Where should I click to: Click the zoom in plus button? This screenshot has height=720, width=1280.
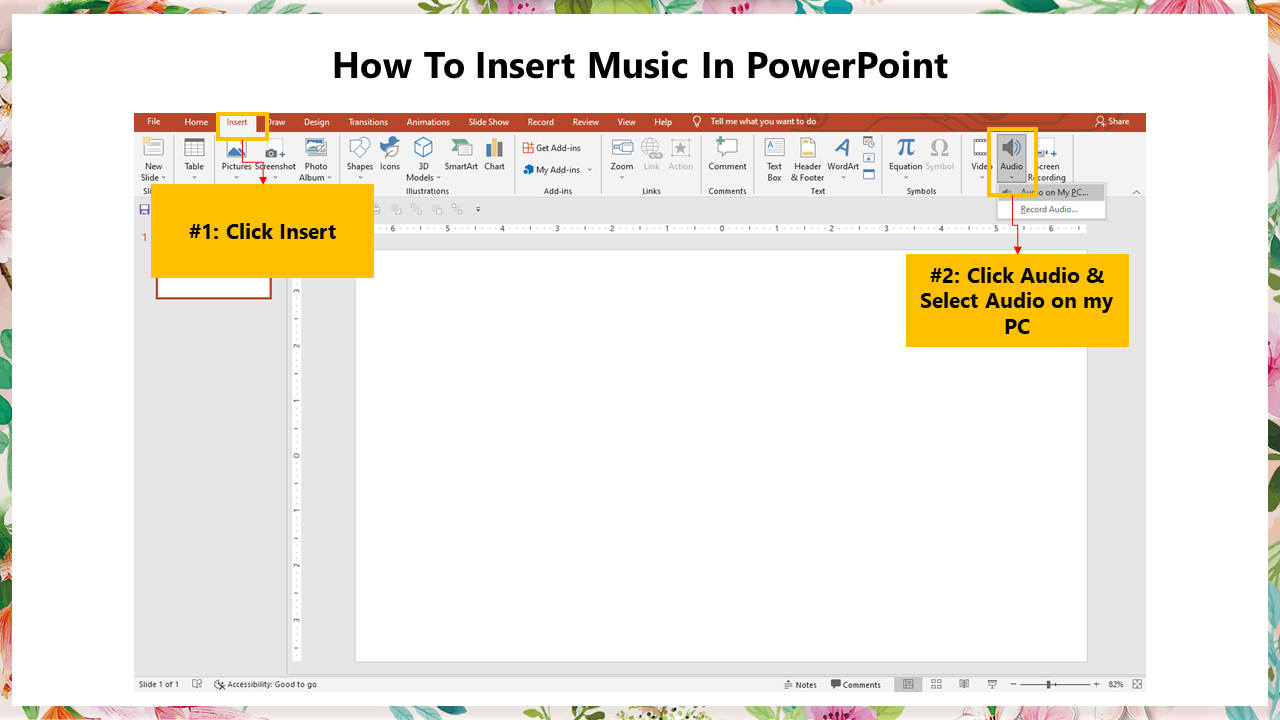[x=1096, y=685]
